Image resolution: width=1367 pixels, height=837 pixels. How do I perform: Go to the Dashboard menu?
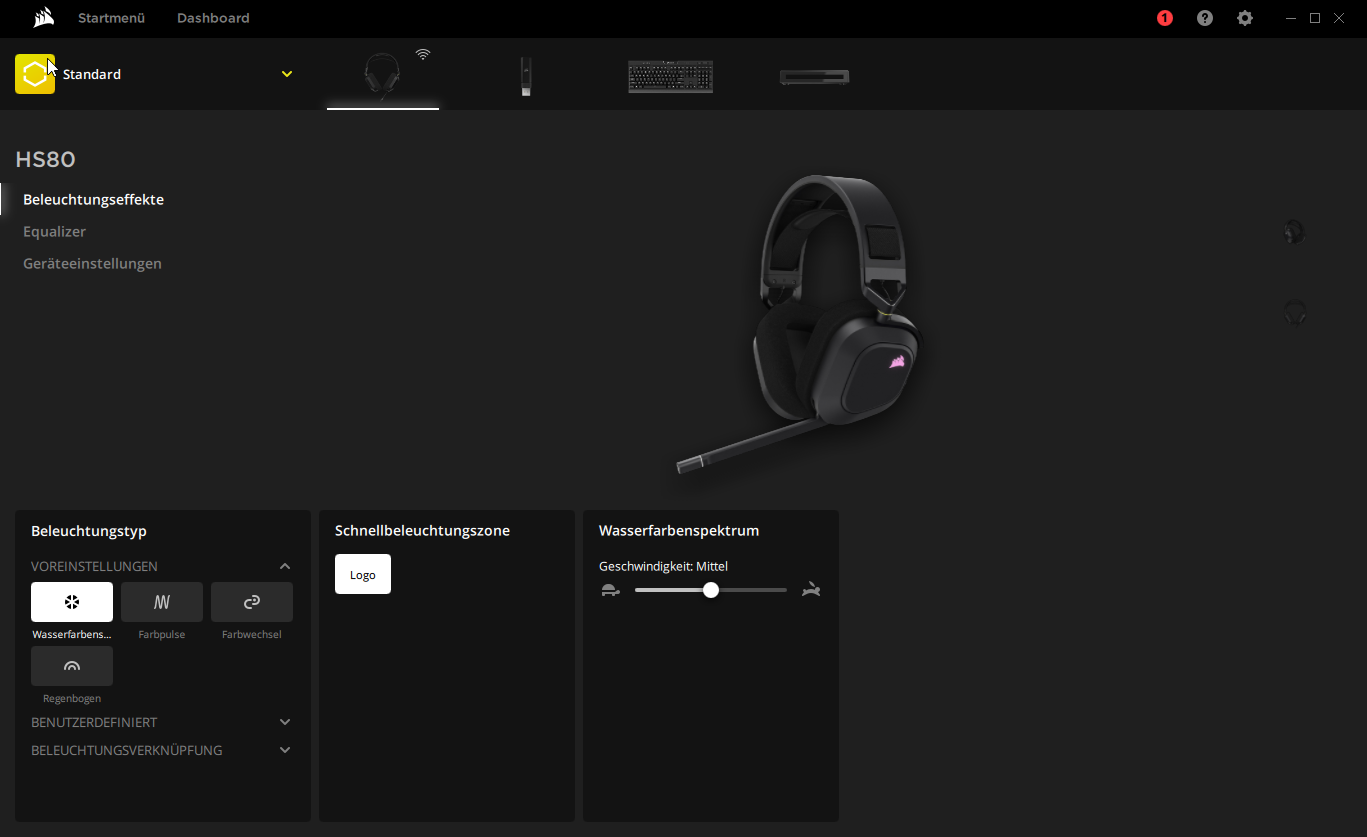pyautogui.click(x=213, y=18)
